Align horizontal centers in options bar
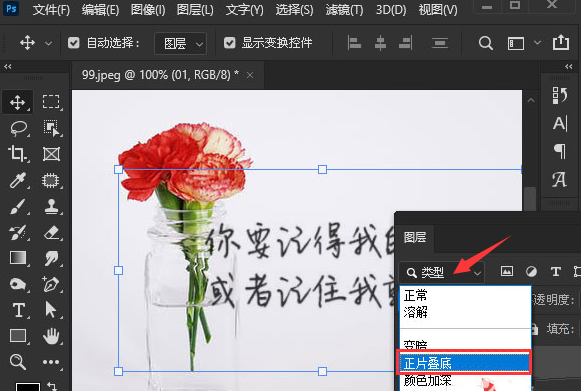Image resolution: width=581 pixels, height=391 pixels. coord(380,43)
